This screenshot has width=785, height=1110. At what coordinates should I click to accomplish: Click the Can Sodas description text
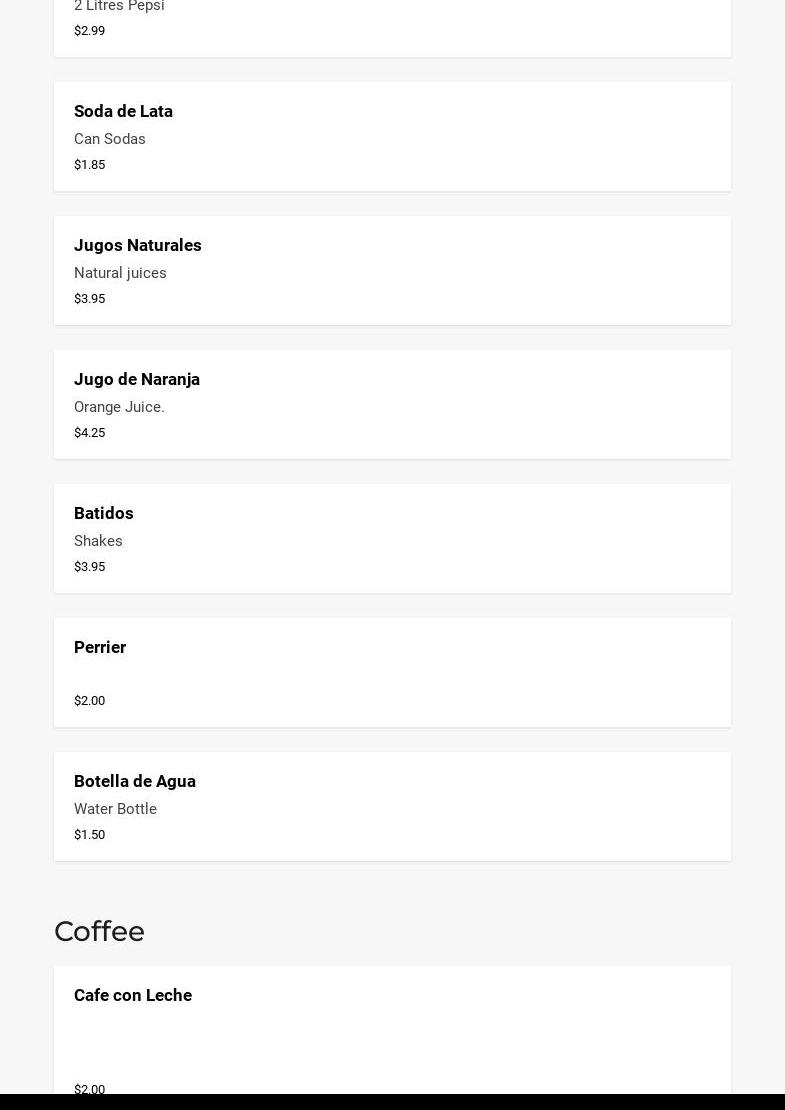pyautogui.click(x=110, y=139)
